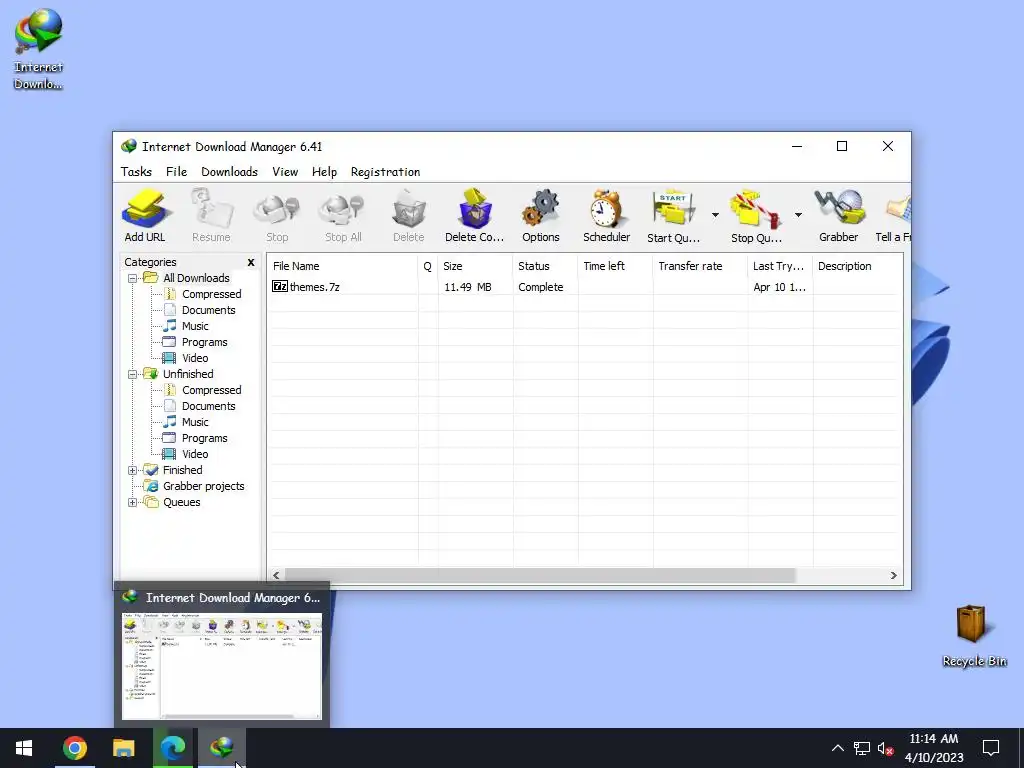Viewport: 1024px width, 768px height.
Task: Click the Tell a Friend toolbar icon
Action: click(x=893, y=216)
